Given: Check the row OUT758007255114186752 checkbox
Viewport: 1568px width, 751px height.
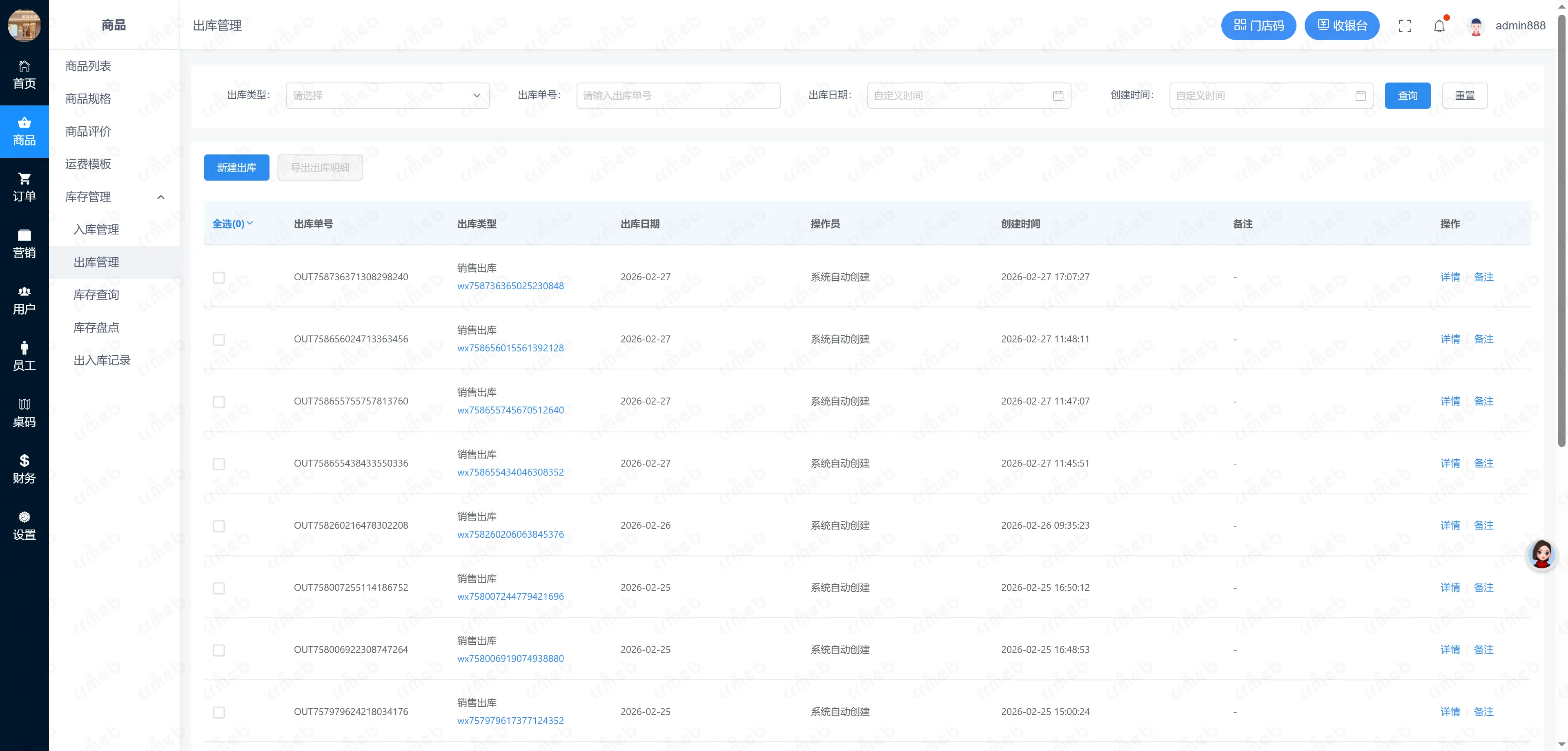Looking at the screenshot, I should [218, 588].
